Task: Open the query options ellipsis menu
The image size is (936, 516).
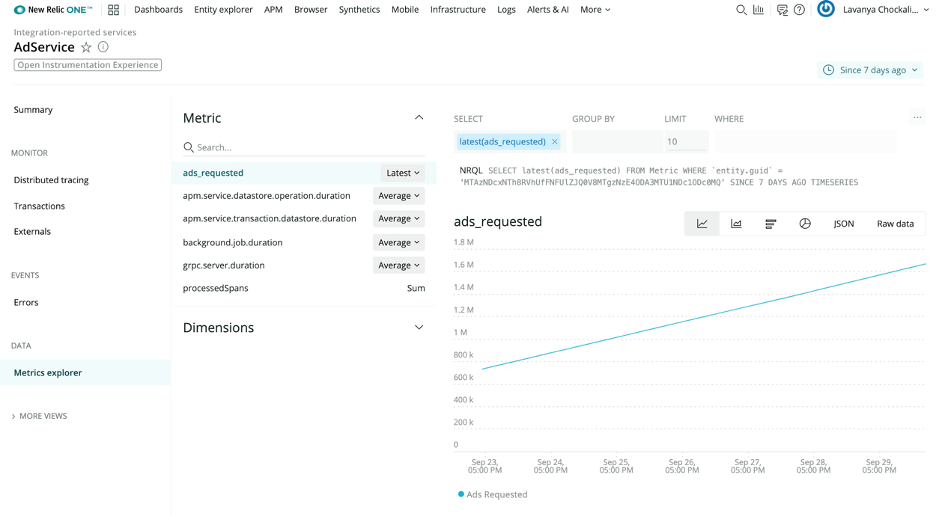Action: [917, 118]
